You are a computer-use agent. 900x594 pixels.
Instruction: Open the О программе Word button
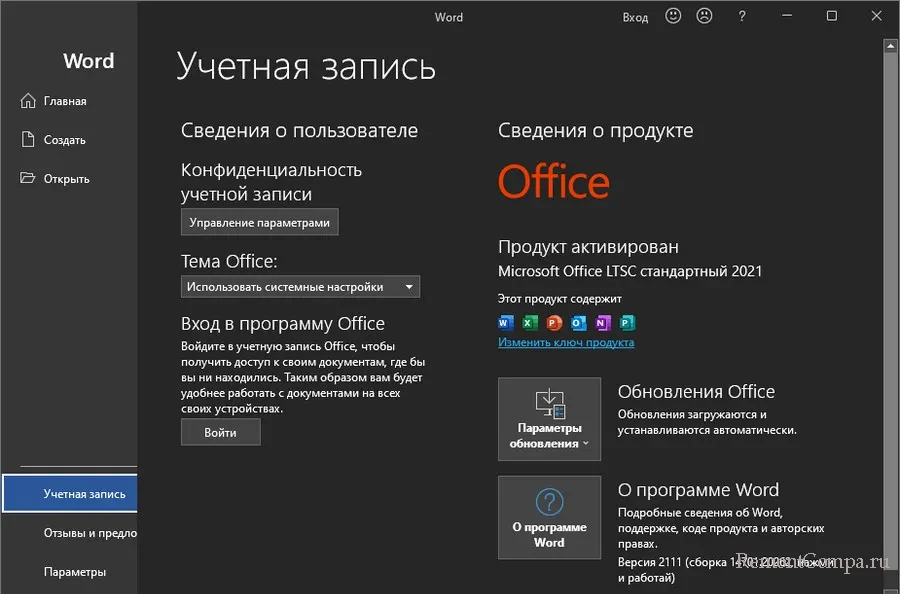pos(549,517)
